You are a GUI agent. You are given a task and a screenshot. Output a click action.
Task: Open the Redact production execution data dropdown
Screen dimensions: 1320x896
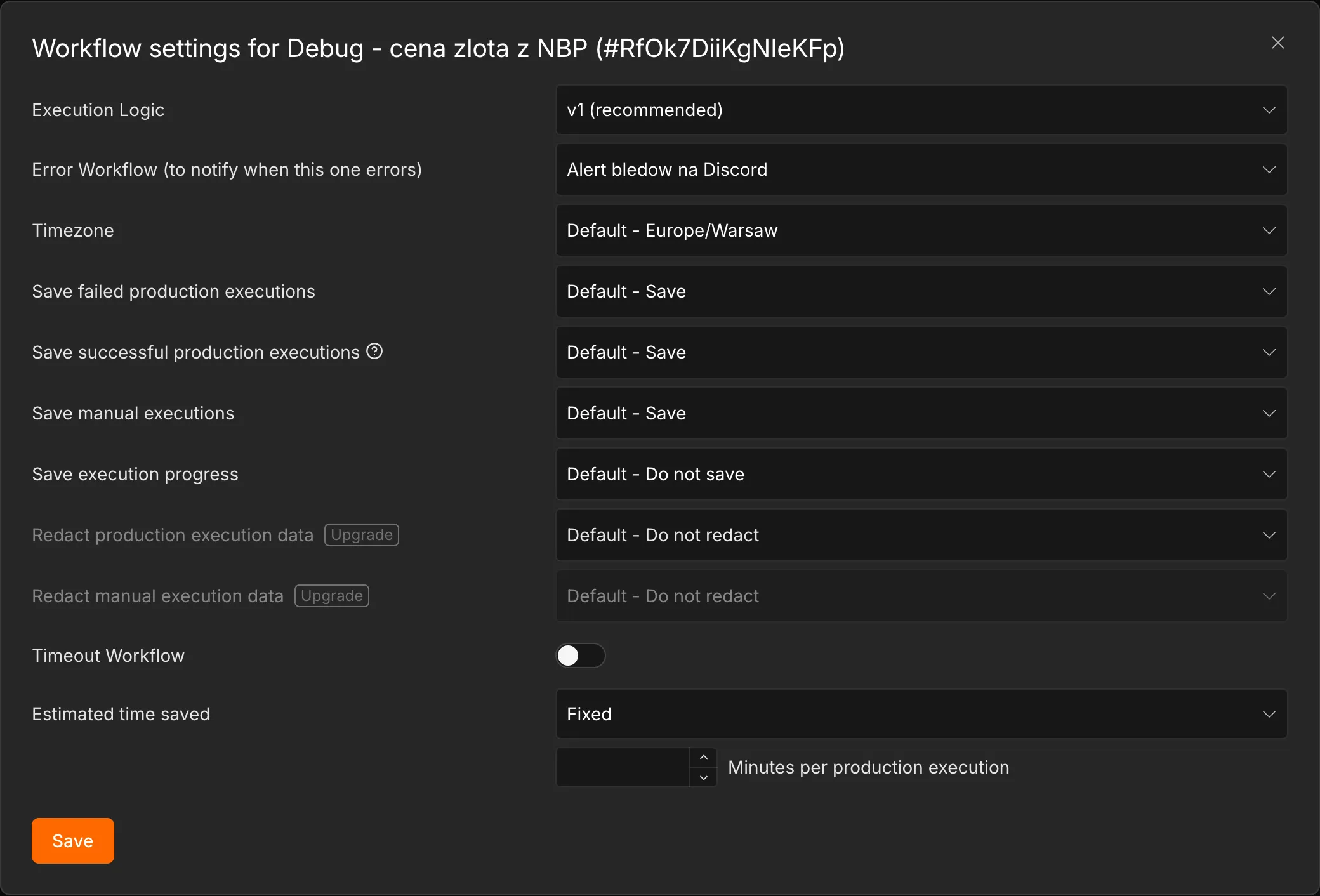click(x=921, y=535)
